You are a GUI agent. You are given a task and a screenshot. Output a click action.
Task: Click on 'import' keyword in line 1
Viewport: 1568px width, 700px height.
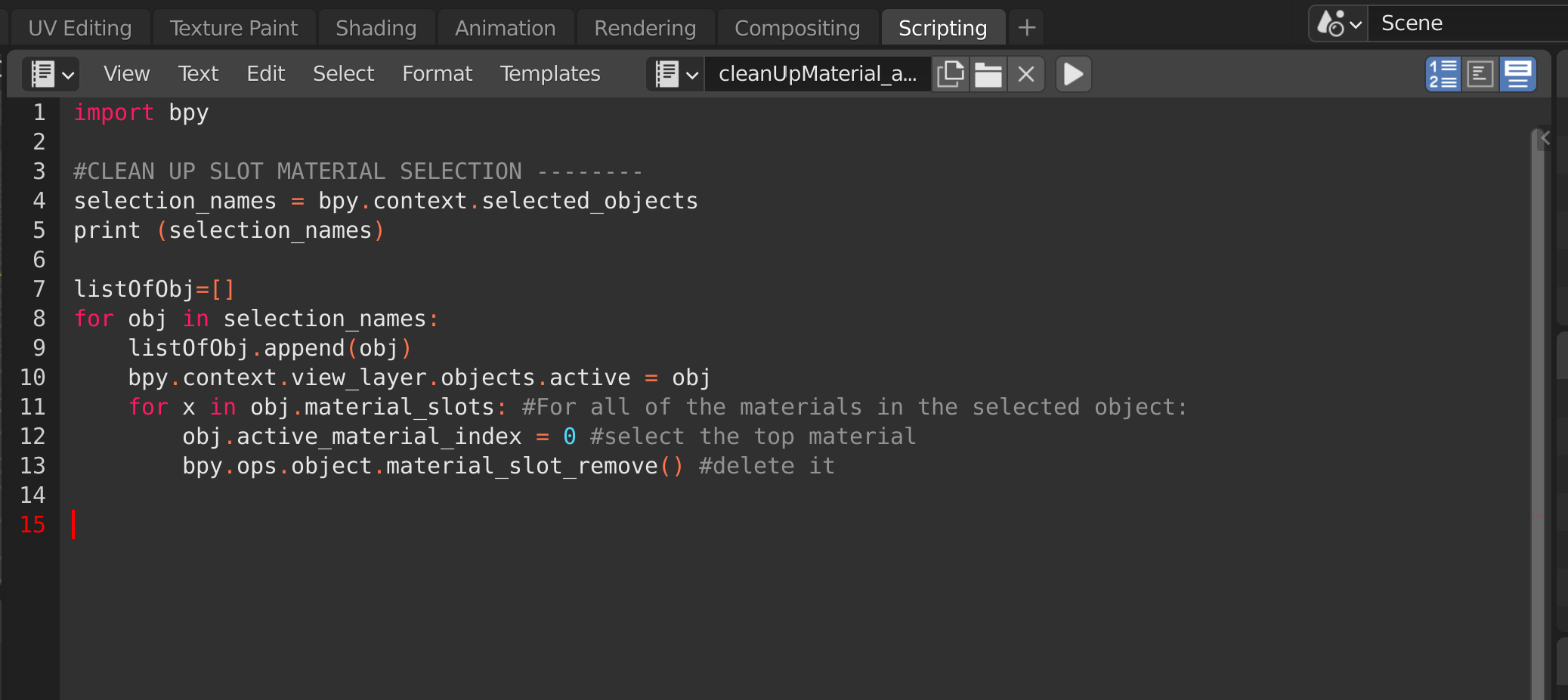pyautogui.click(x=113, y=113)
